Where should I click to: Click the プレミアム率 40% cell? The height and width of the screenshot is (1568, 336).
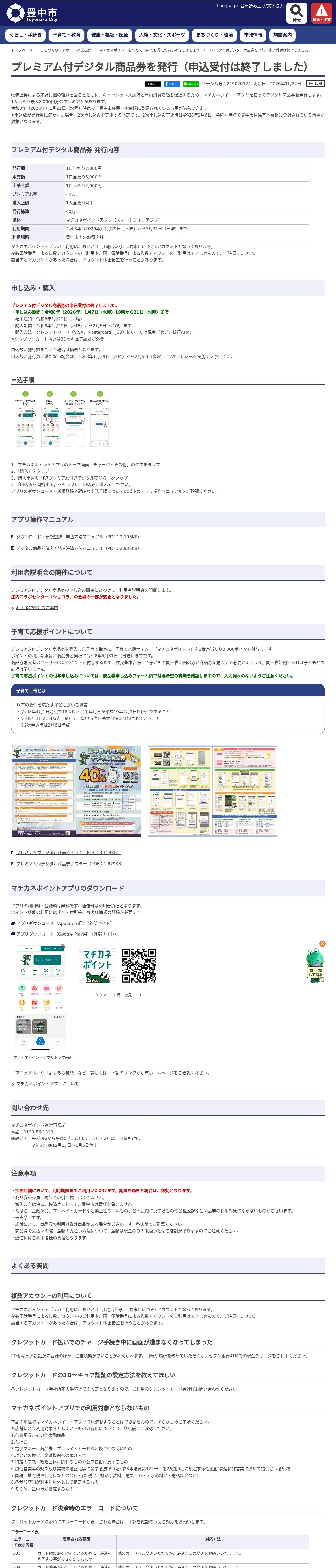(187, 194)
